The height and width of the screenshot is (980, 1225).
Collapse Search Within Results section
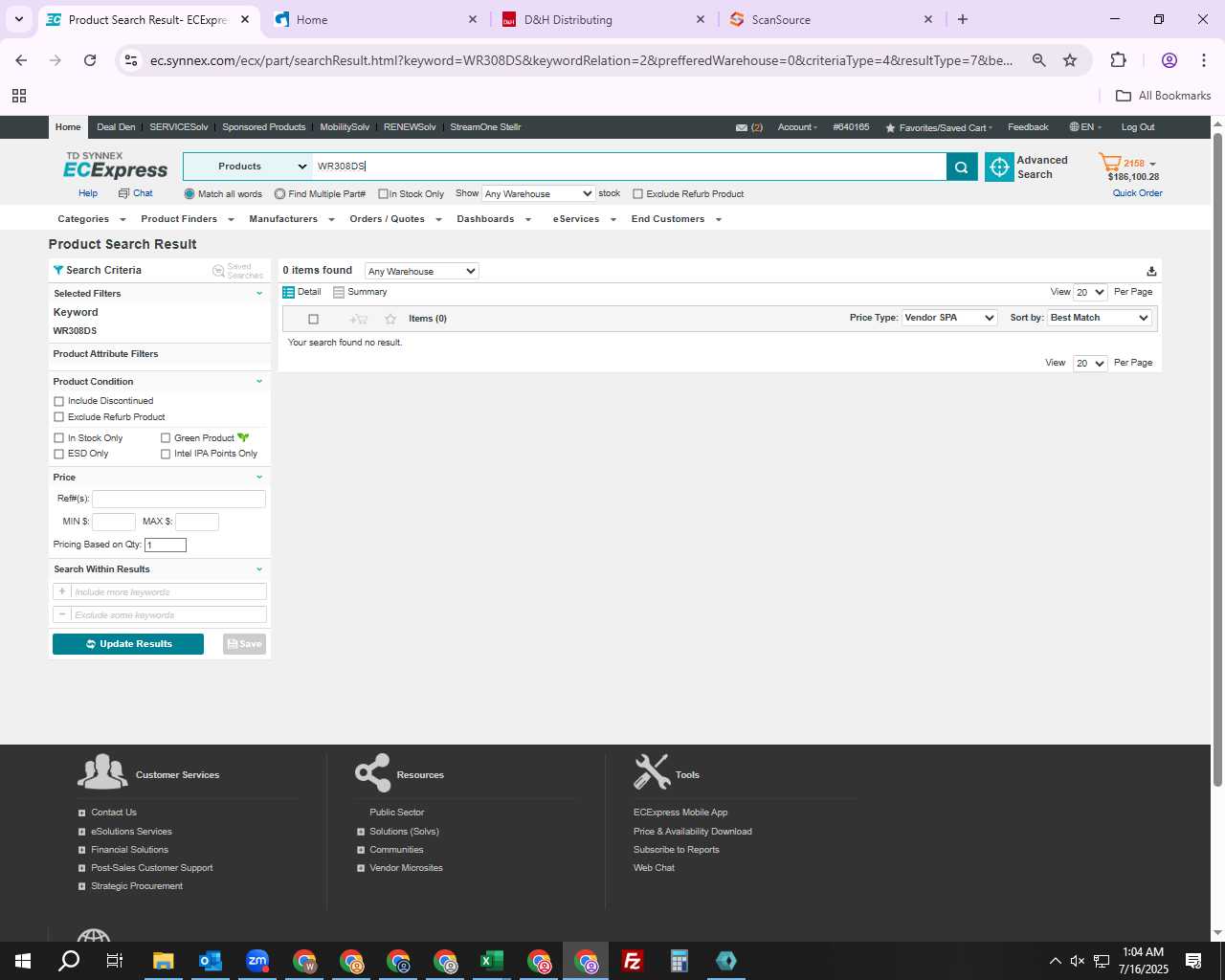[x=259, y=569]
